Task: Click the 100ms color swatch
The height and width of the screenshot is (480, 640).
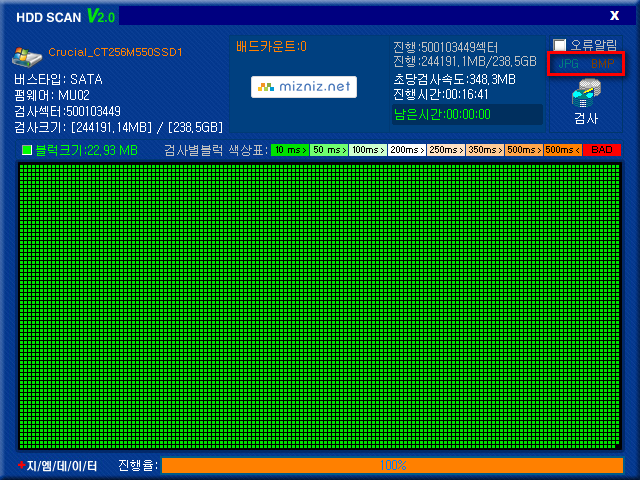Action: [368, 150]
